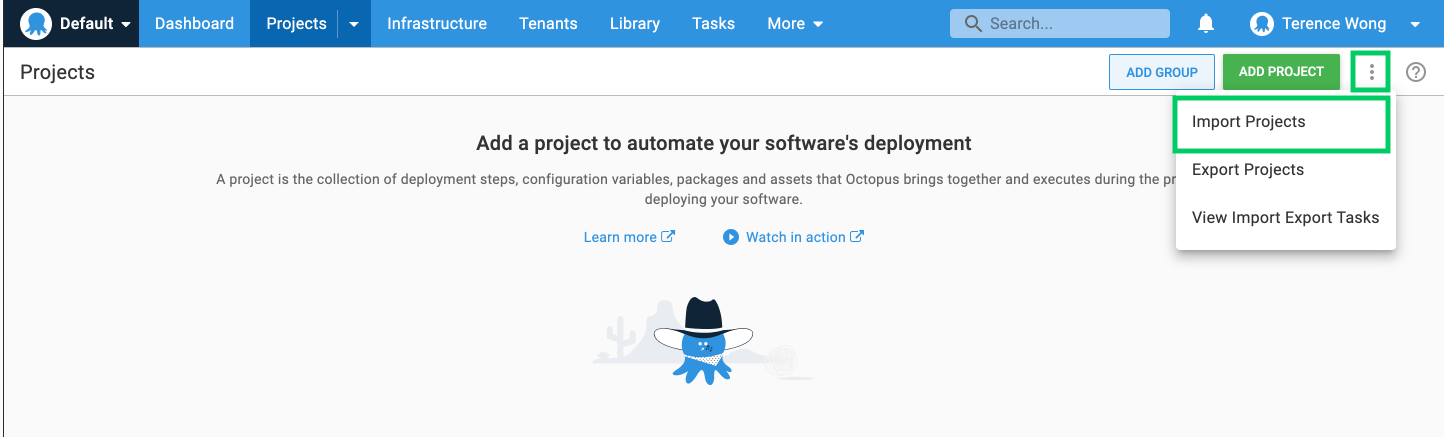The width and height of the screenshot is (1444, 437).
Task: Expand the user account menu arrow
Action: click(x=1415, y=24)
